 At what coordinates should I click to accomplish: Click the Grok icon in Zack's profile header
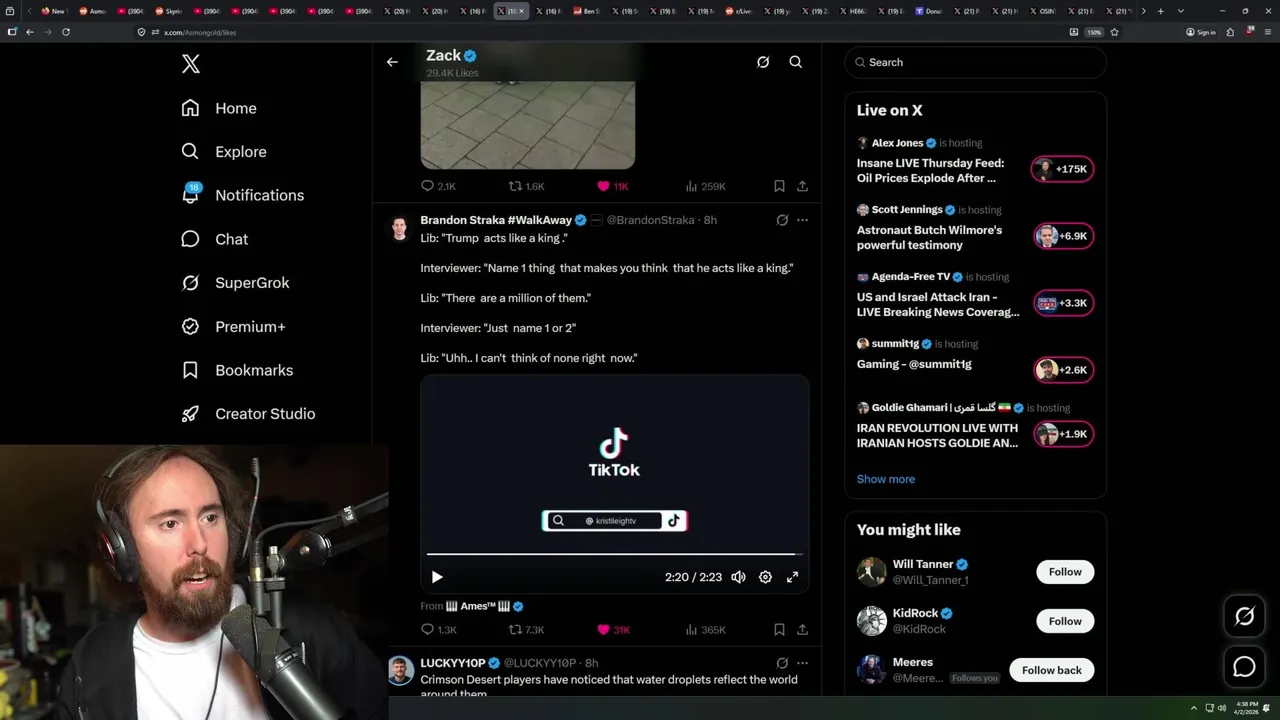point(763,62)
